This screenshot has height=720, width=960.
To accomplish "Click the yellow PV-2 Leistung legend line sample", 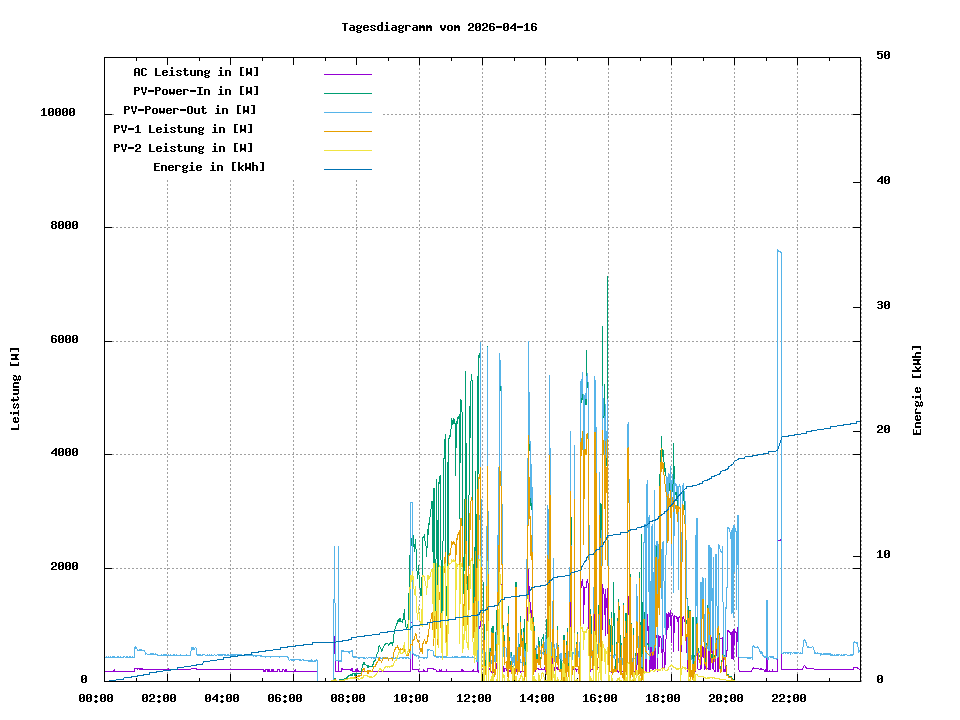I will (x=347, y=149).
